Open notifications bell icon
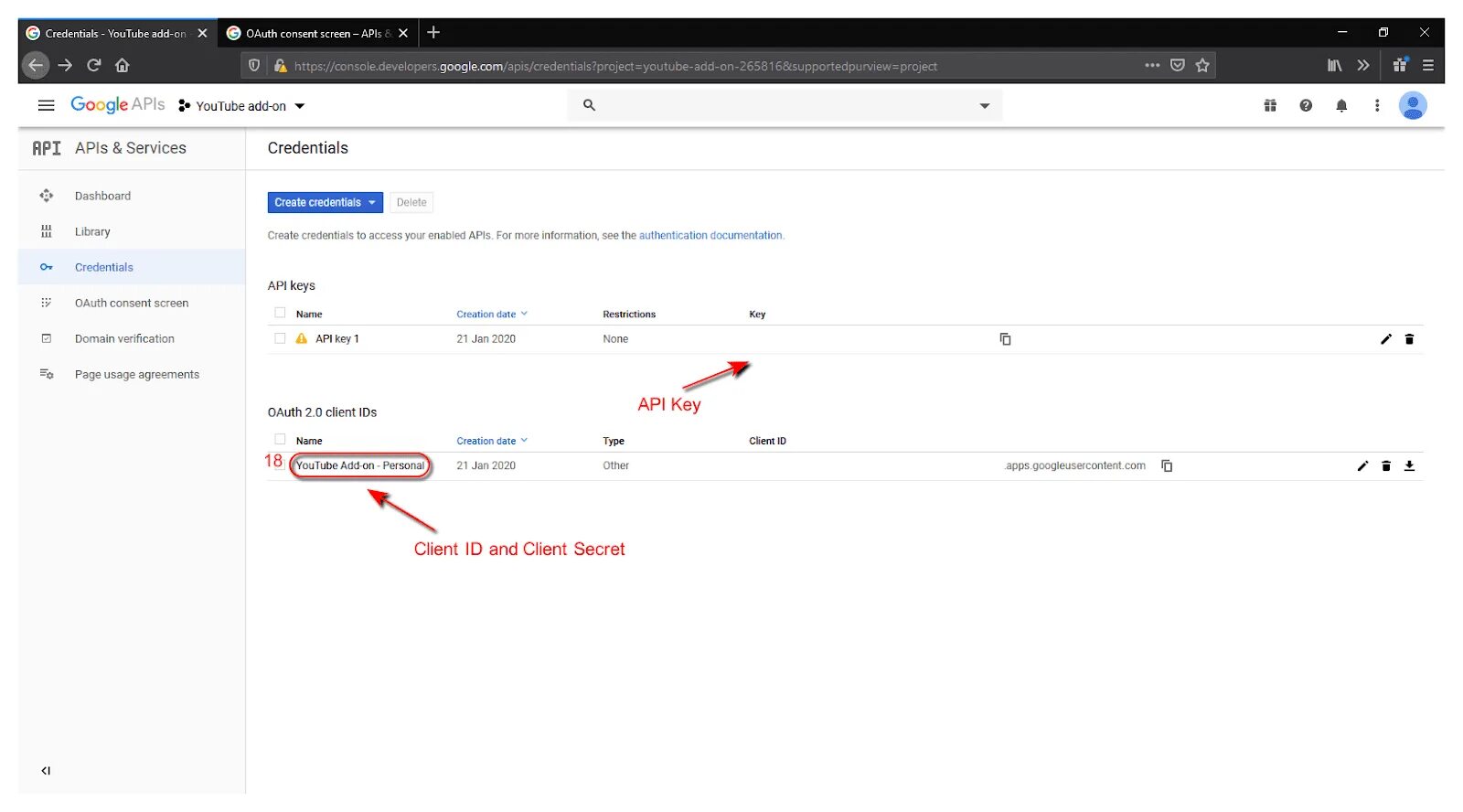 (x=1341, y=105)
